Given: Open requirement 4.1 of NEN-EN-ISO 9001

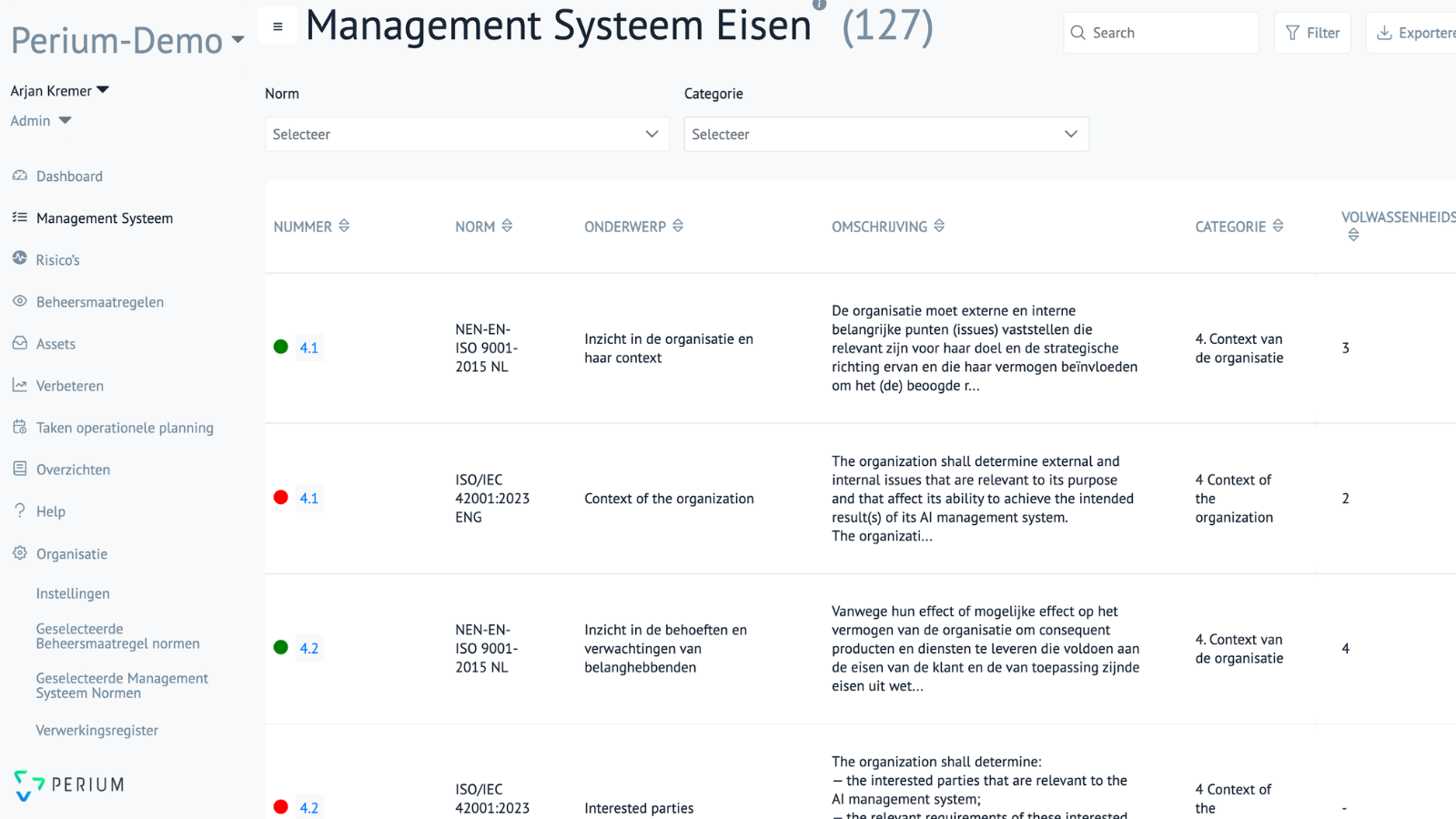Looking at the screenshot, I should tap(309, 348).
